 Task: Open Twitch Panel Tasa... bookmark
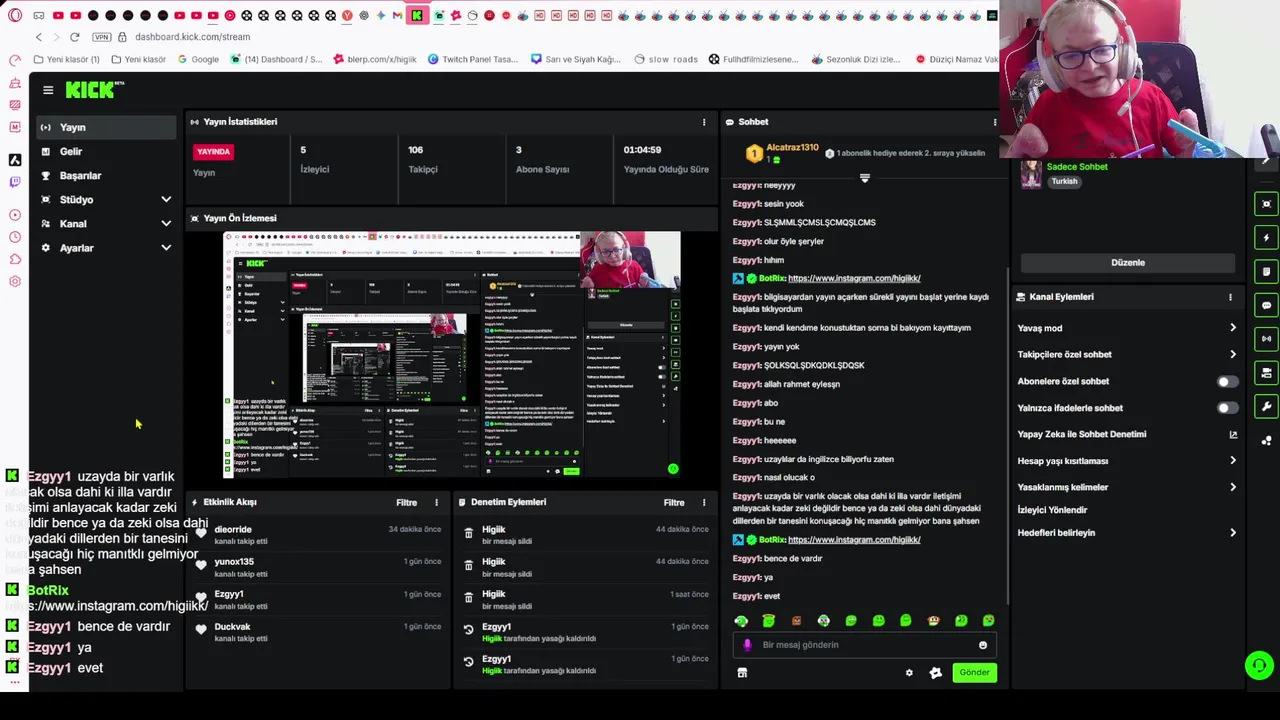(473, 59)
